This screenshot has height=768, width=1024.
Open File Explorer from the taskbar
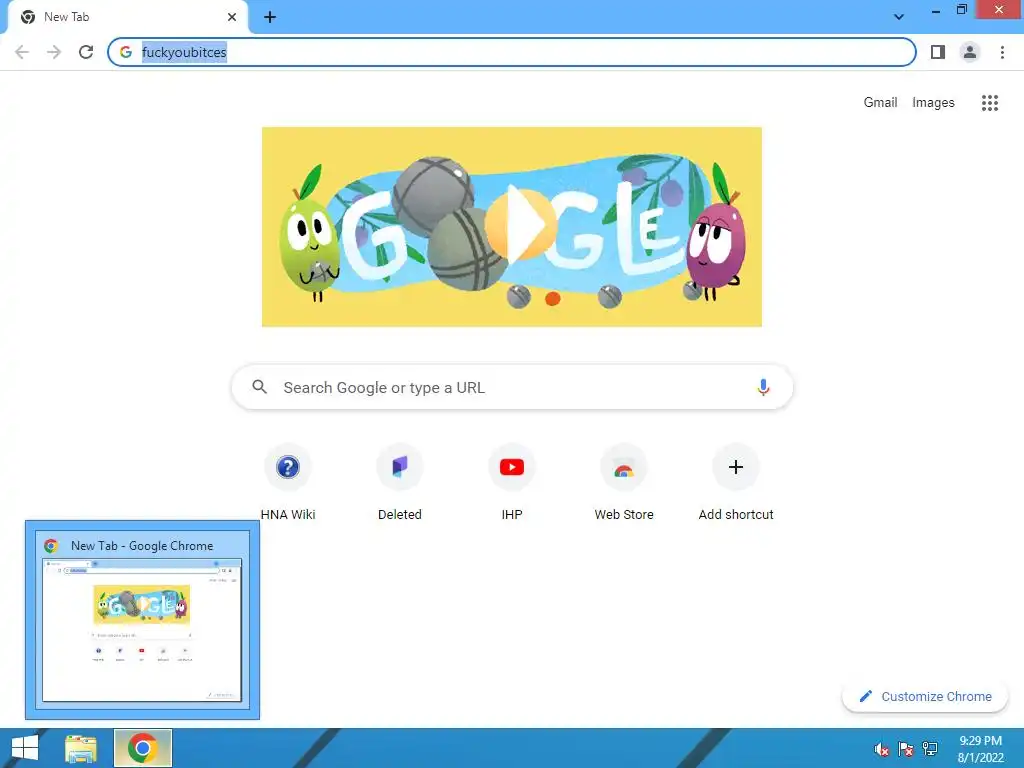[x=81, y=748]
